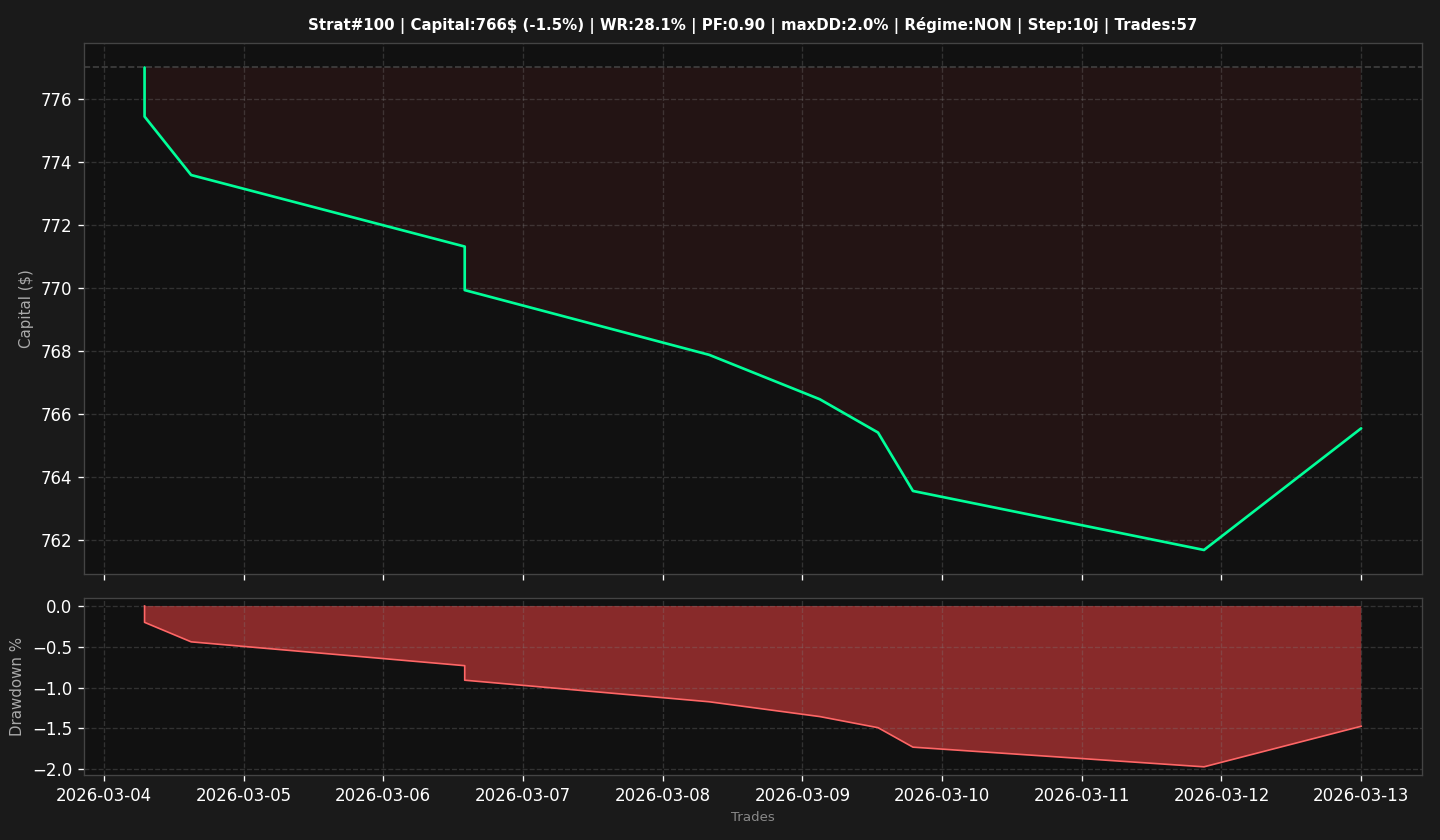Screen dimensions: 1440x840
Task: Click the 2026-03-04 date label
Action: click(104, 795)
